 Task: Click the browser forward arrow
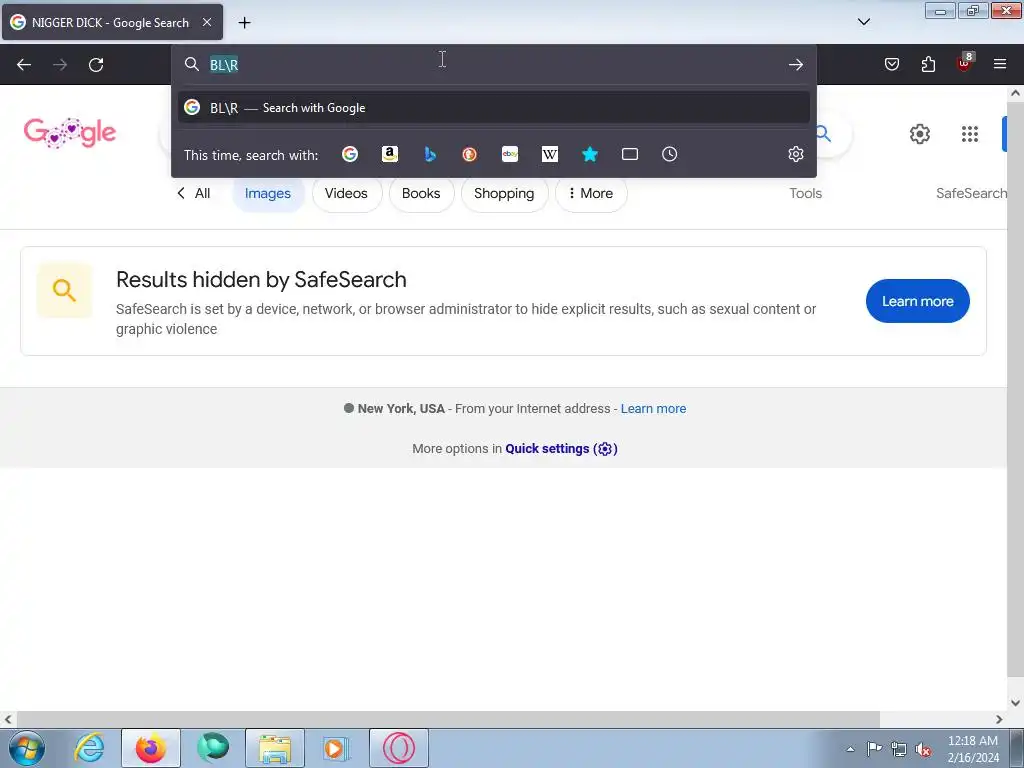(x=60, y=65)
